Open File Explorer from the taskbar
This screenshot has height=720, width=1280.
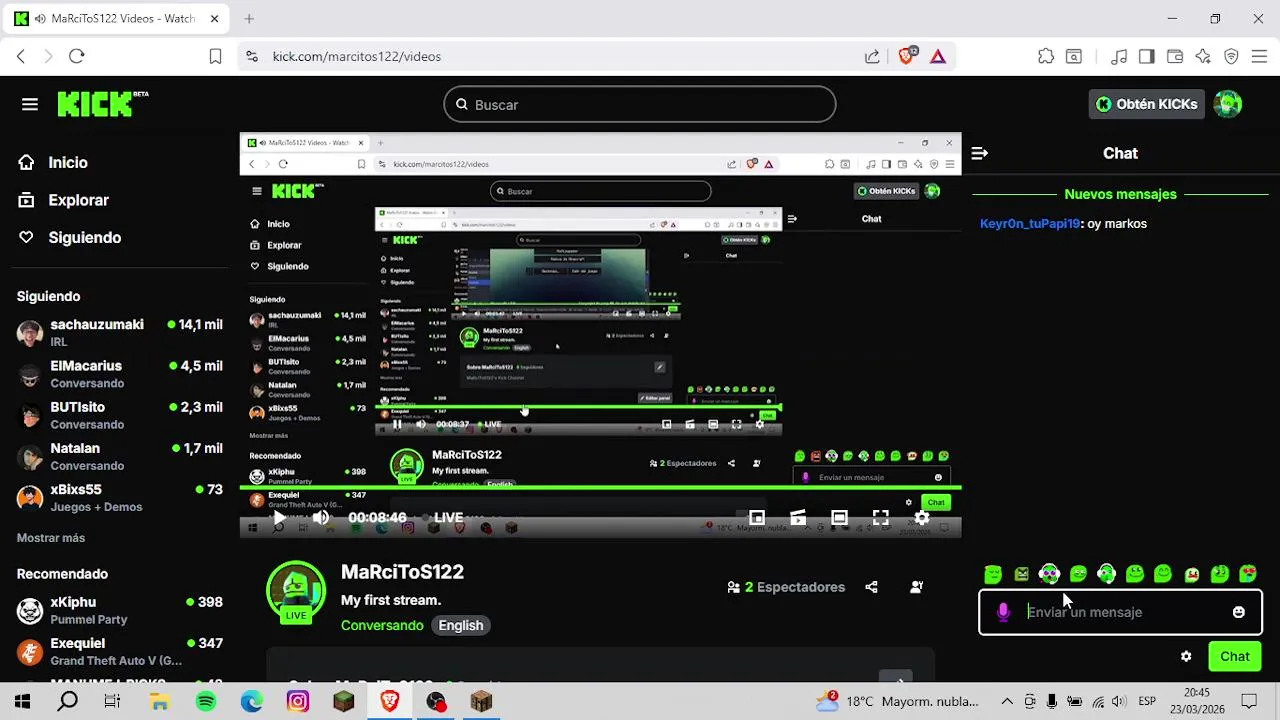click(160, 702)
